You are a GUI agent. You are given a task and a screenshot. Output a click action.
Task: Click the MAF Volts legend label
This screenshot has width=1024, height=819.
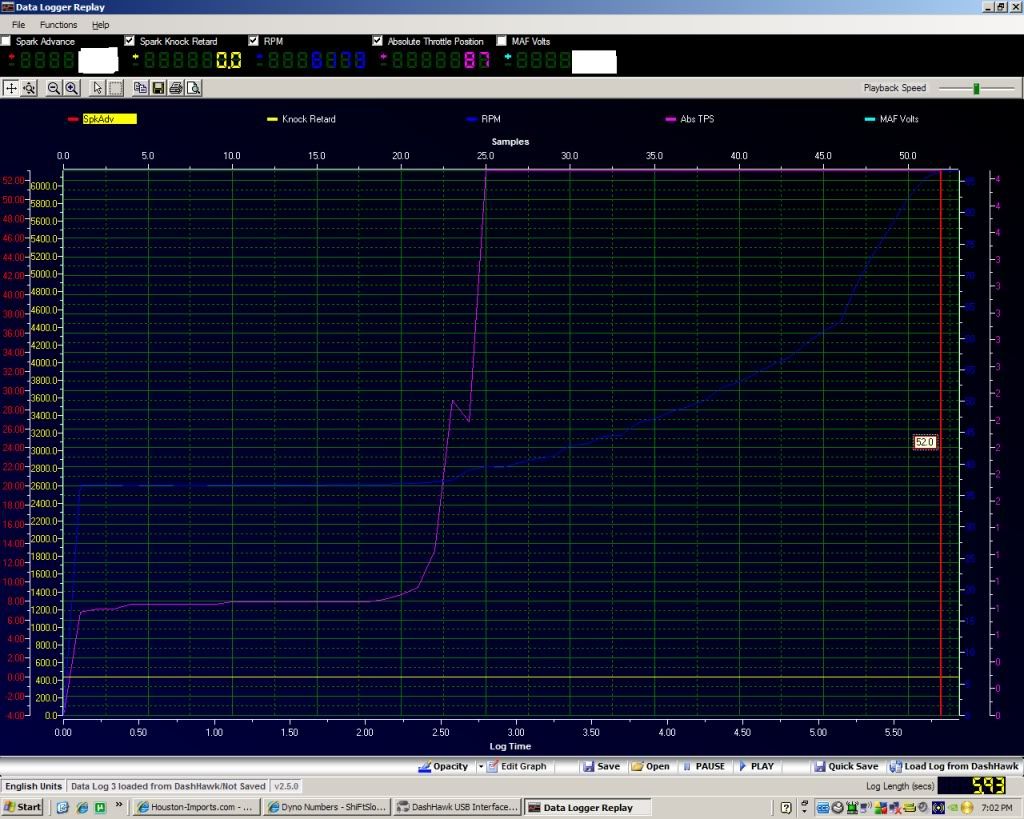(899, 120)
